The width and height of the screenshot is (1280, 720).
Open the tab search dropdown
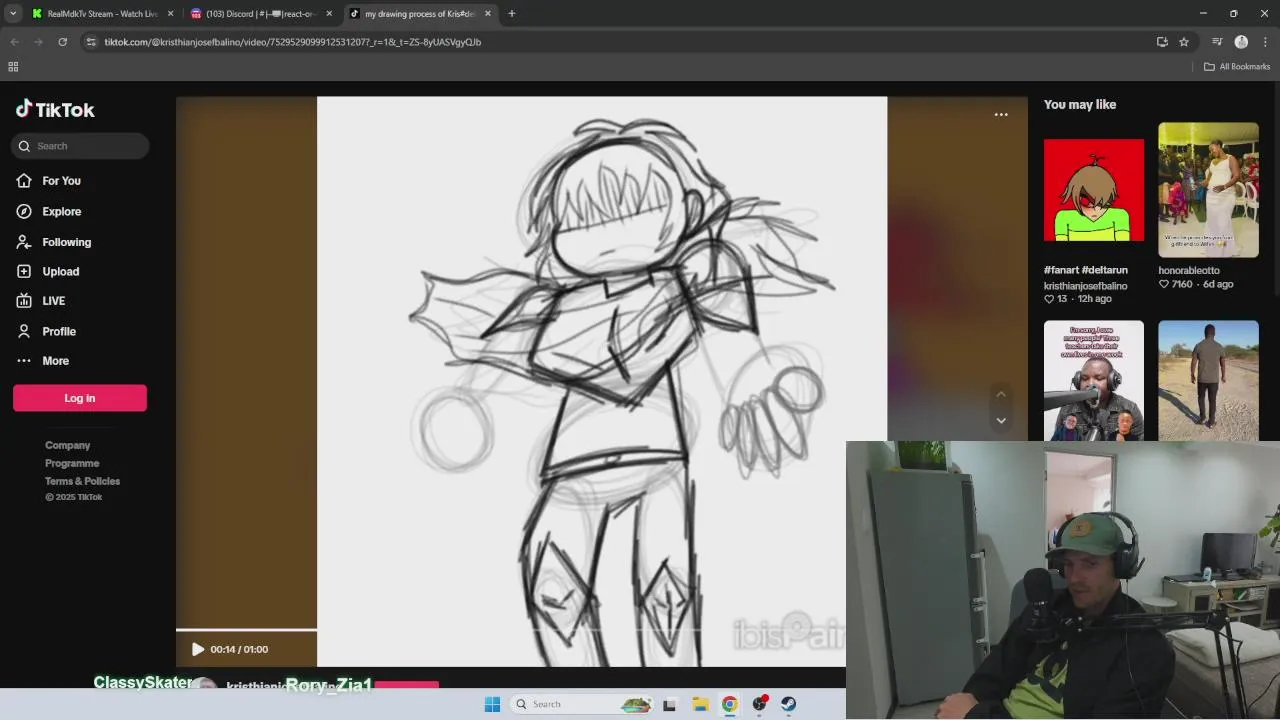point(13,14)
